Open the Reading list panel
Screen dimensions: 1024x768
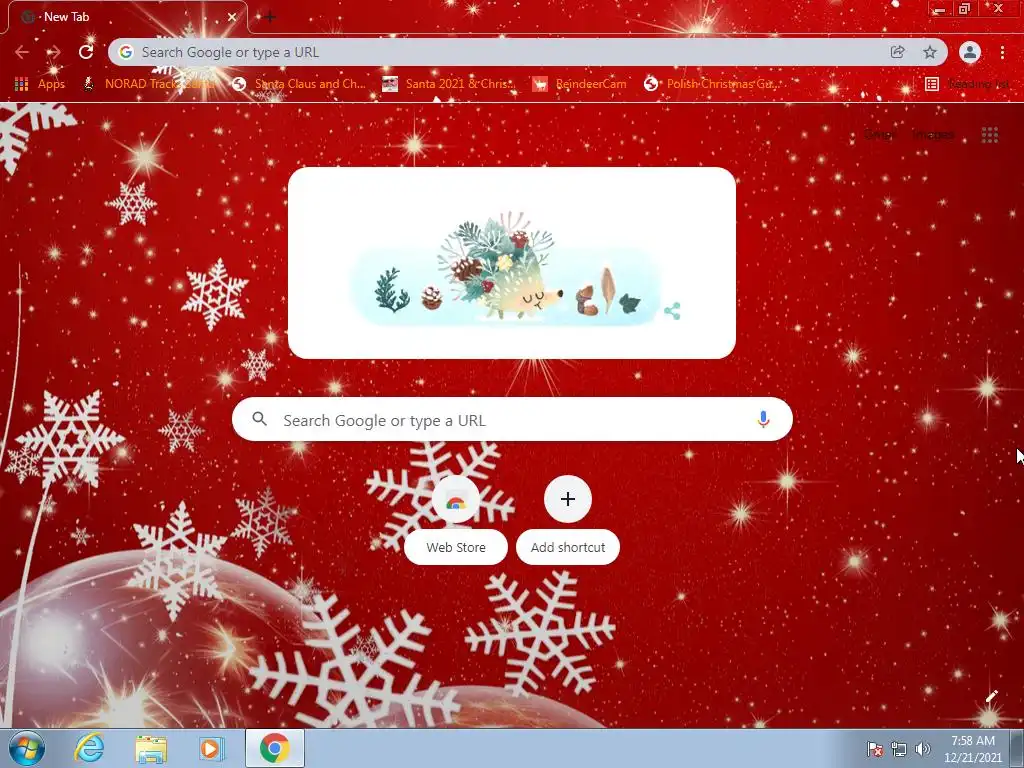(x=967, y=84)
